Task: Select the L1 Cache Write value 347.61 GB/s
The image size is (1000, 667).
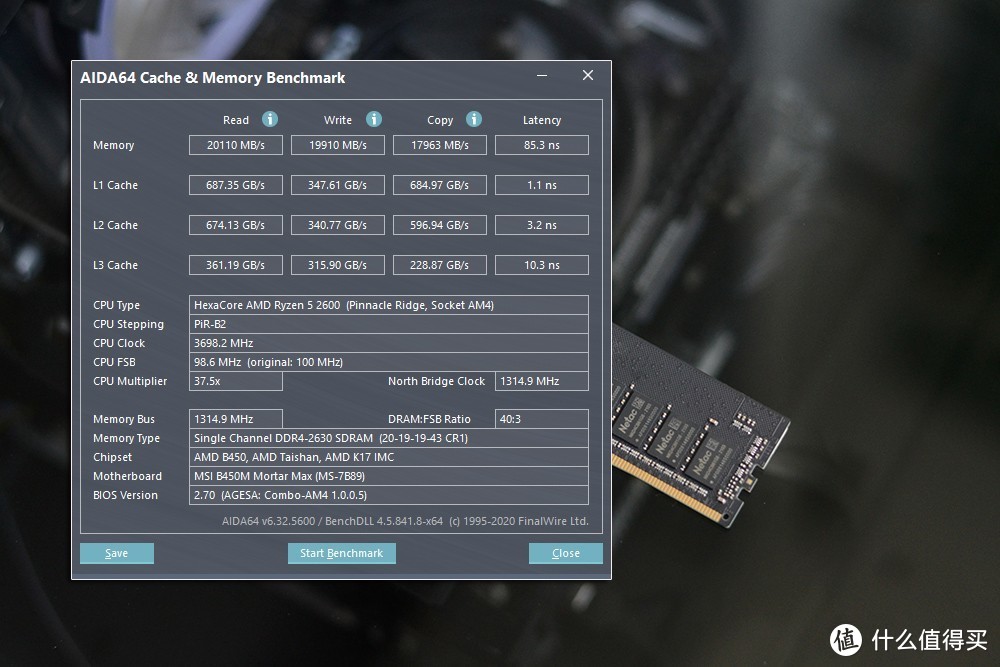Action: point(338,185)
